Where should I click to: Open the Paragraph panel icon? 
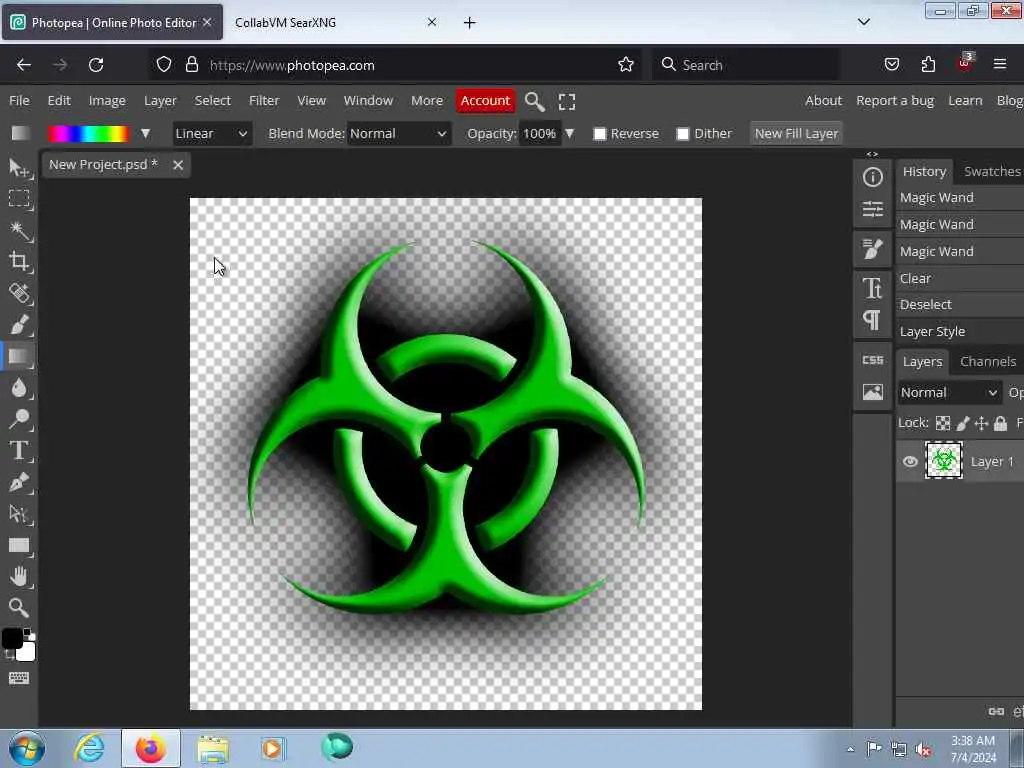[872, 320]
